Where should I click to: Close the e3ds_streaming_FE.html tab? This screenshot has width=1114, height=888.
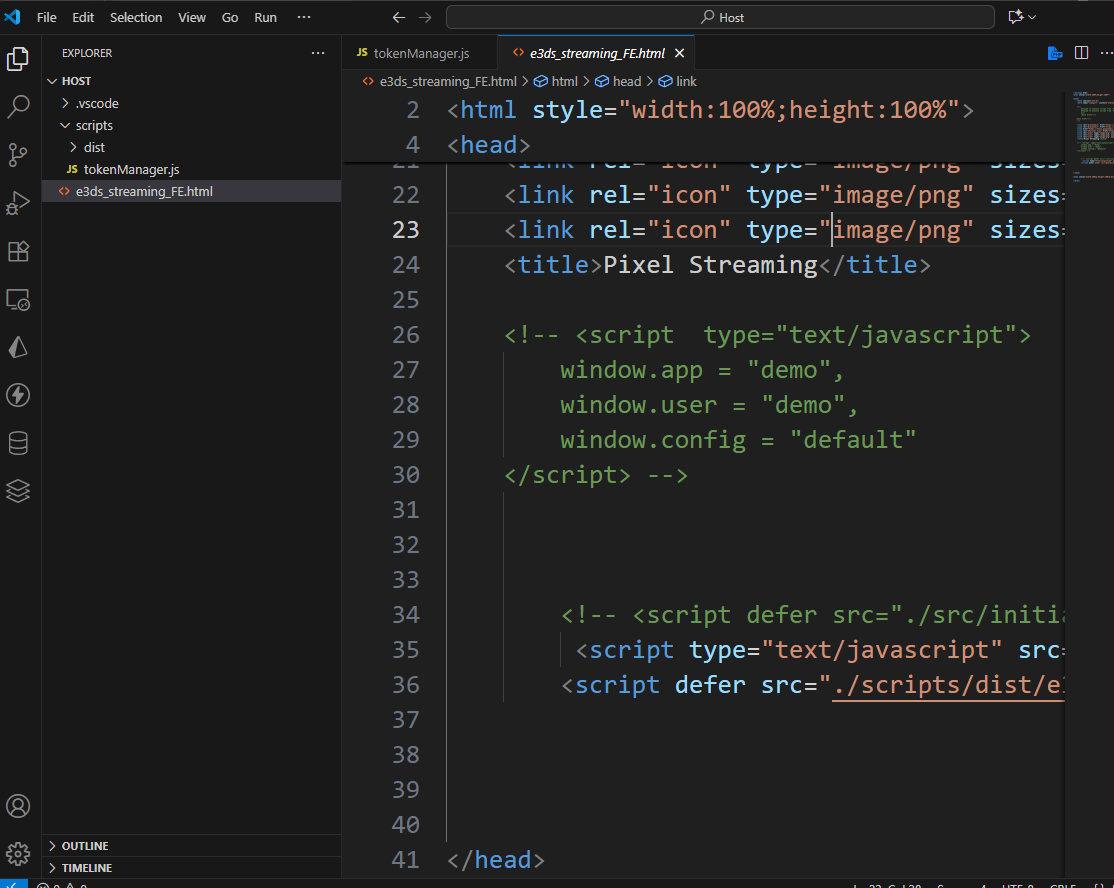point(679,53)
